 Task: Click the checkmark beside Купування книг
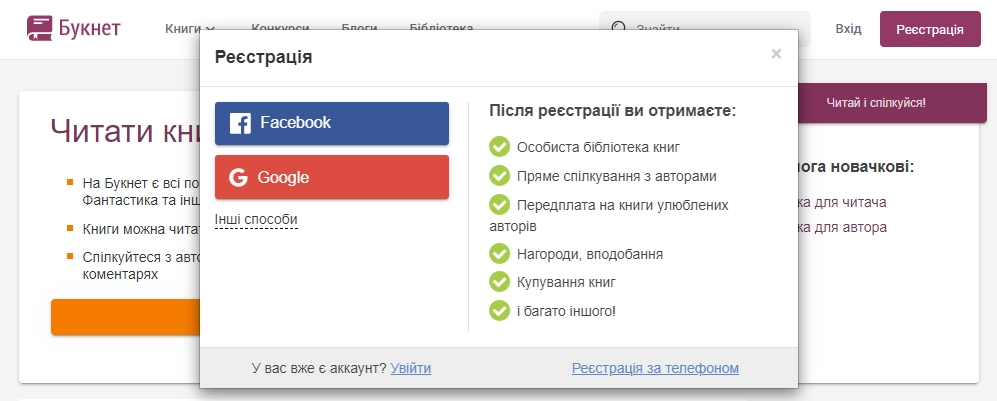499,282
